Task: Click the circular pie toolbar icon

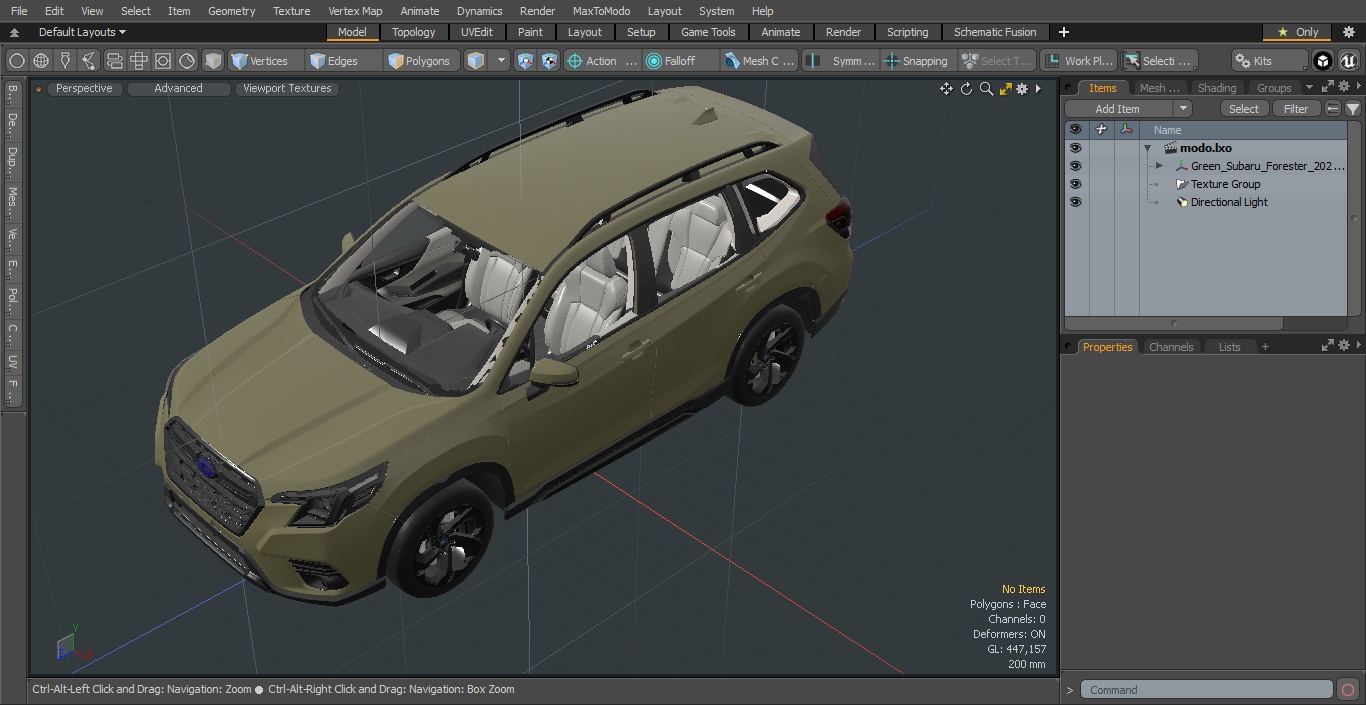Action: 187,61
